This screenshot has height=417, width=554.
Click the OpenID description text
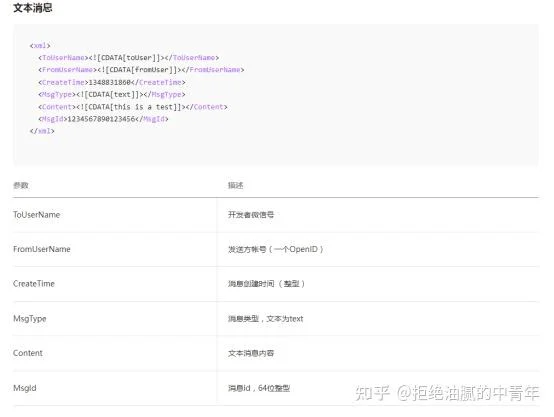276,249
